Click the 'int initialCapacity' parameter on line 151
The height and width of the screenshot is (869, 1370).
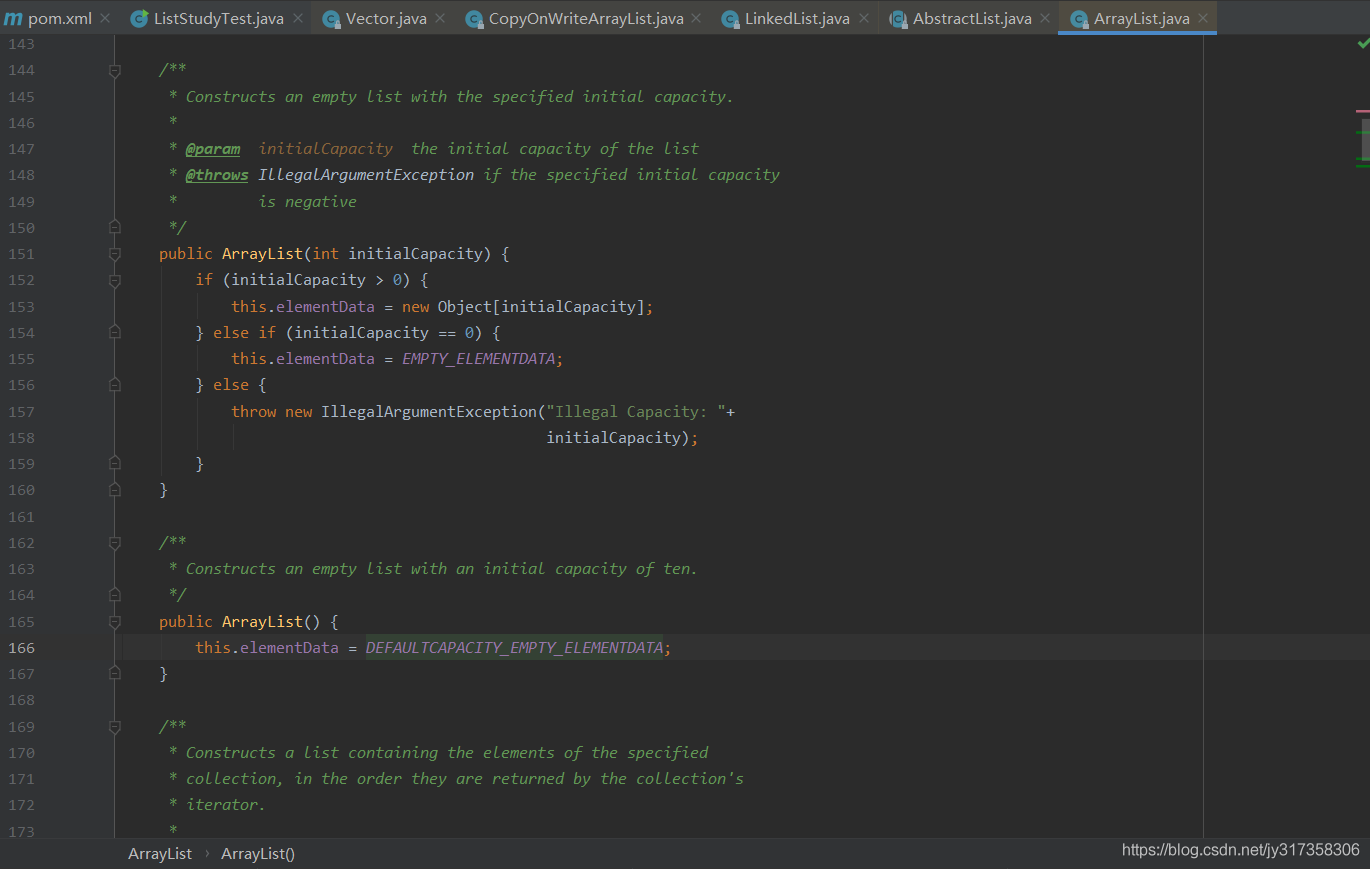tap(398, 254)
